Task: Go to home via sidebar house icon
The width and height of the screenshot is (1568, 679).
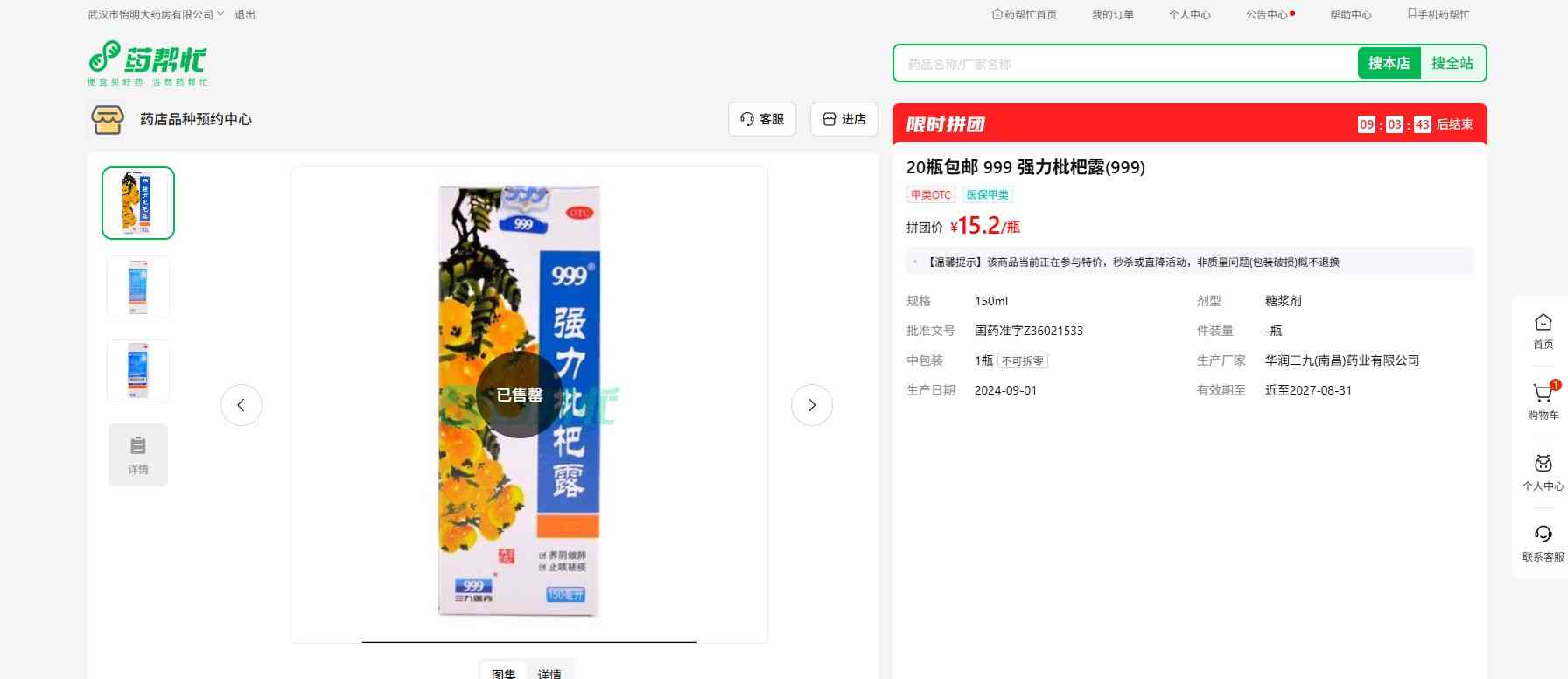Action: tap(1543, 323)
